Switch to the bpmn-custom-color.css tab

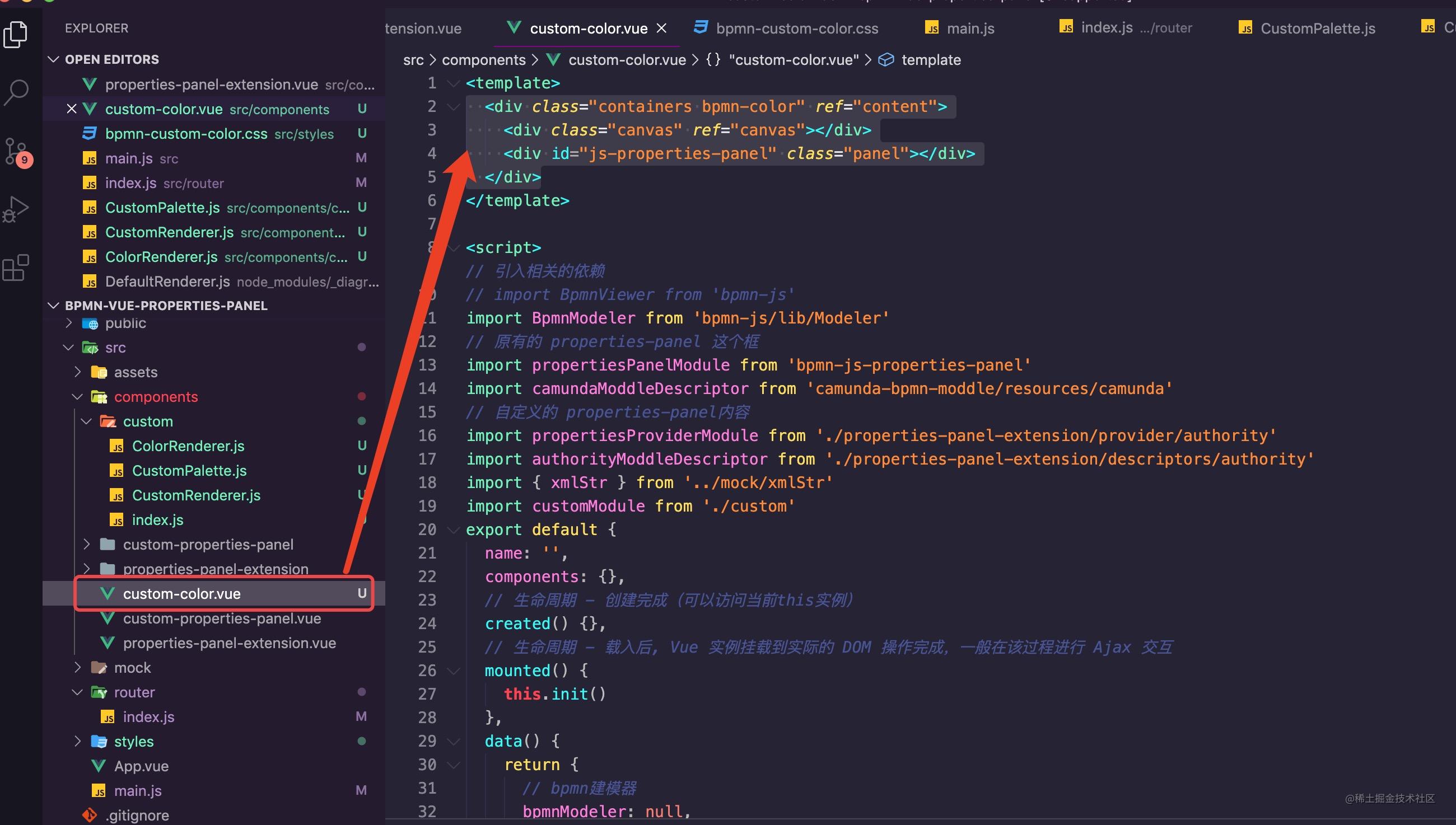(796, 29)
